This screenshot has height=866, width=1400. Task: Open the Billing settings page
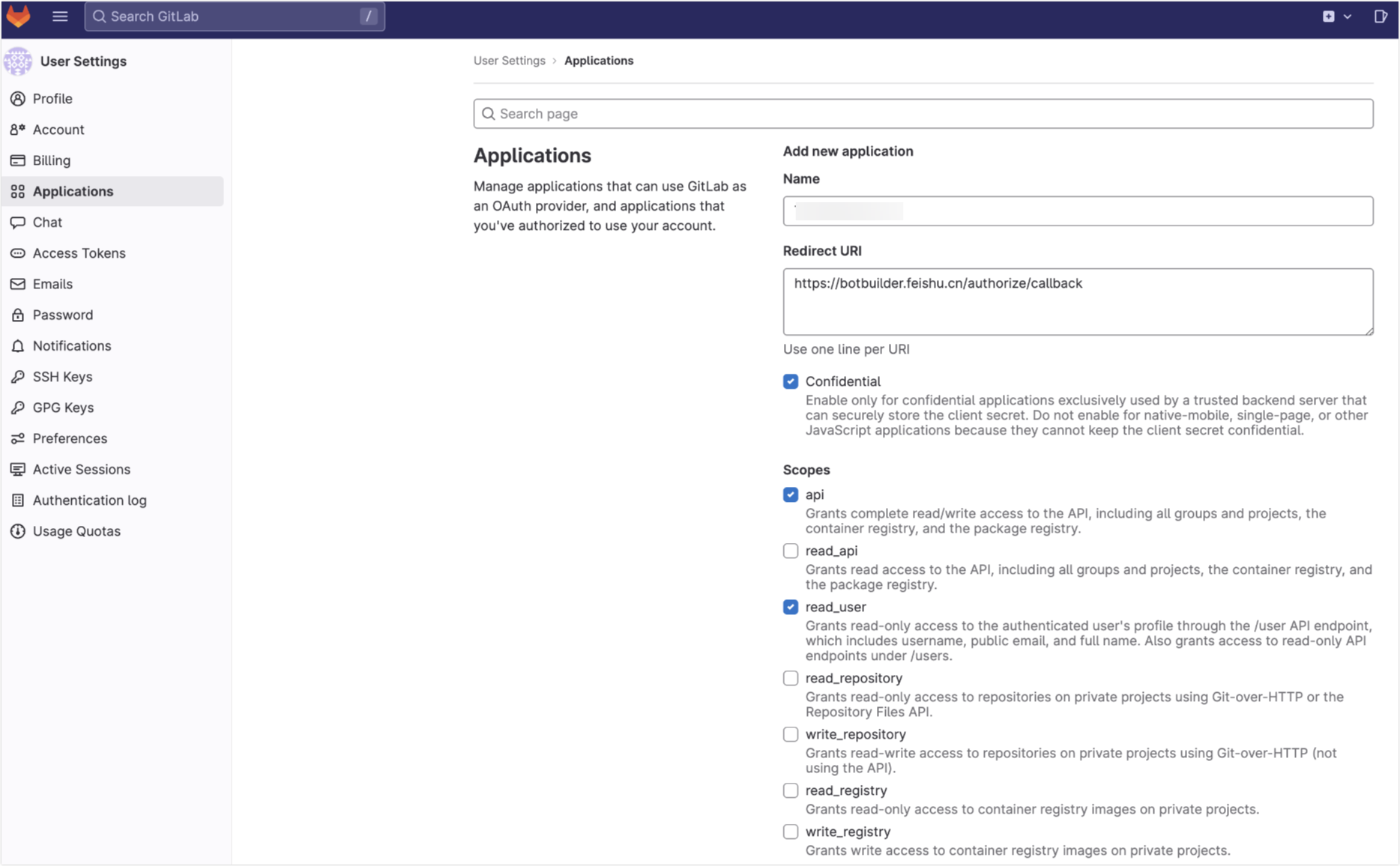[52, 160]
